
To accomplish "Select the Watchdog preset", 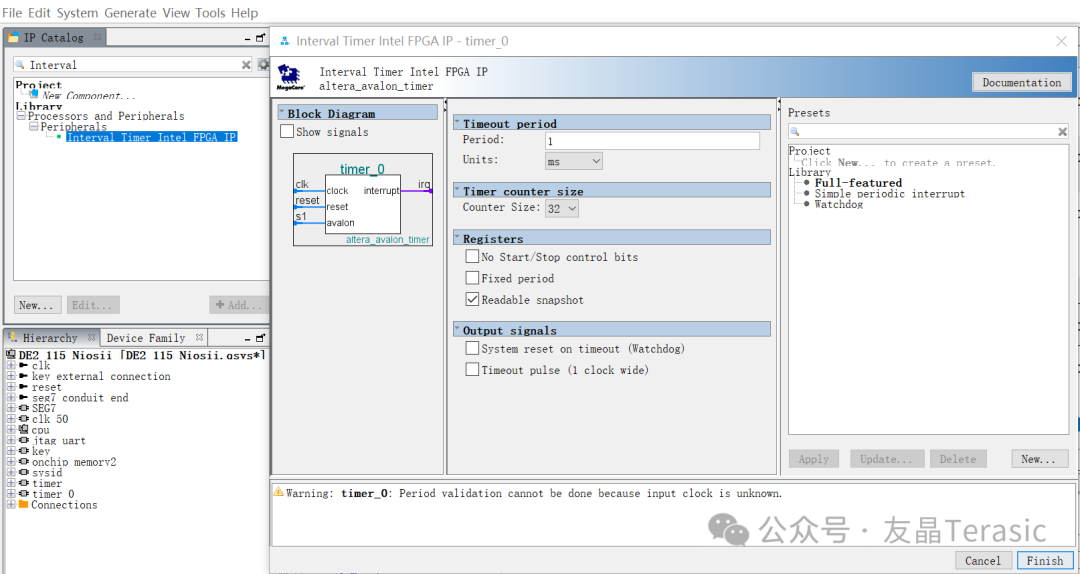I will pyautogui.click(x=838, y=205).
